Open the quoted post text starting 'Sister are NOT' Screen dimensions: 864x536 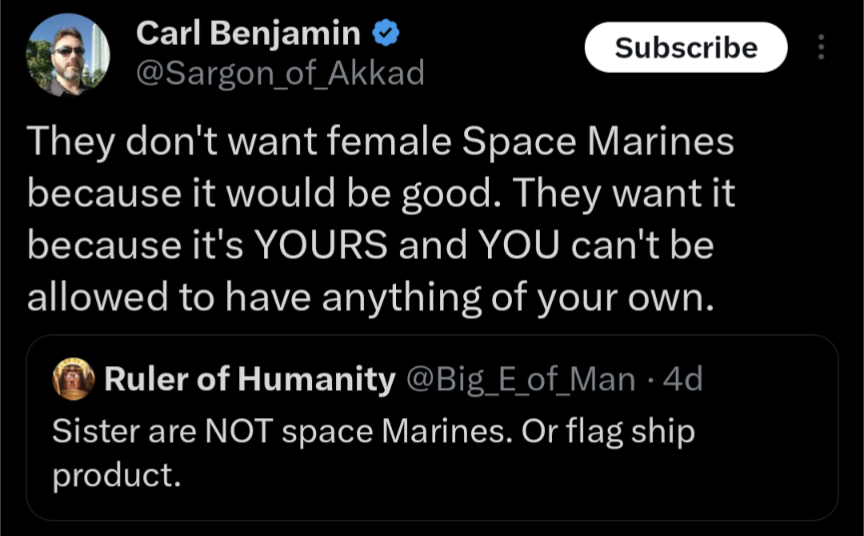tap(374, 452)
